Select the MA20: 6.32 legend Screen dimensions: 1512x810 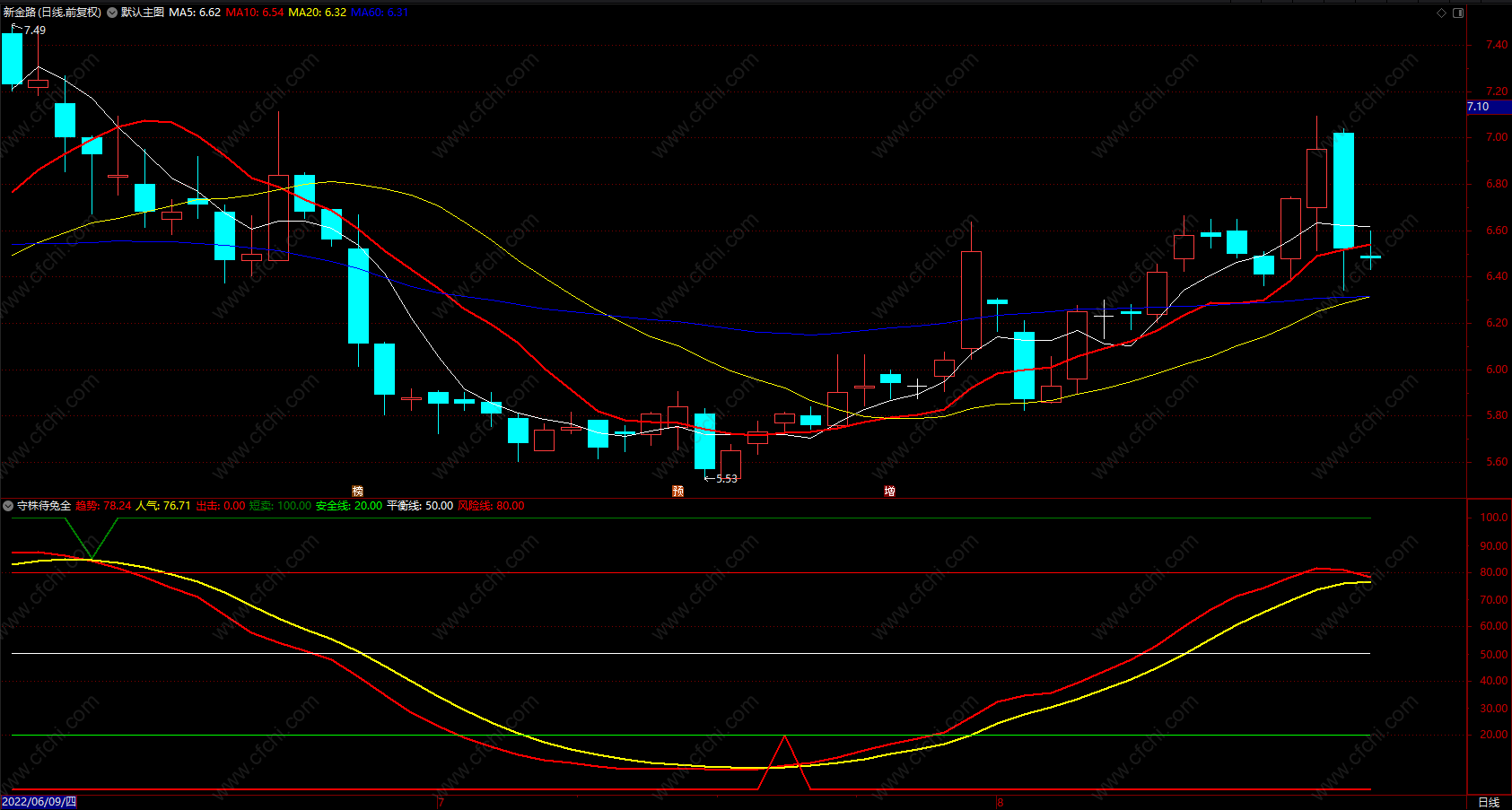pyautogui.click(x=317, y=13)
